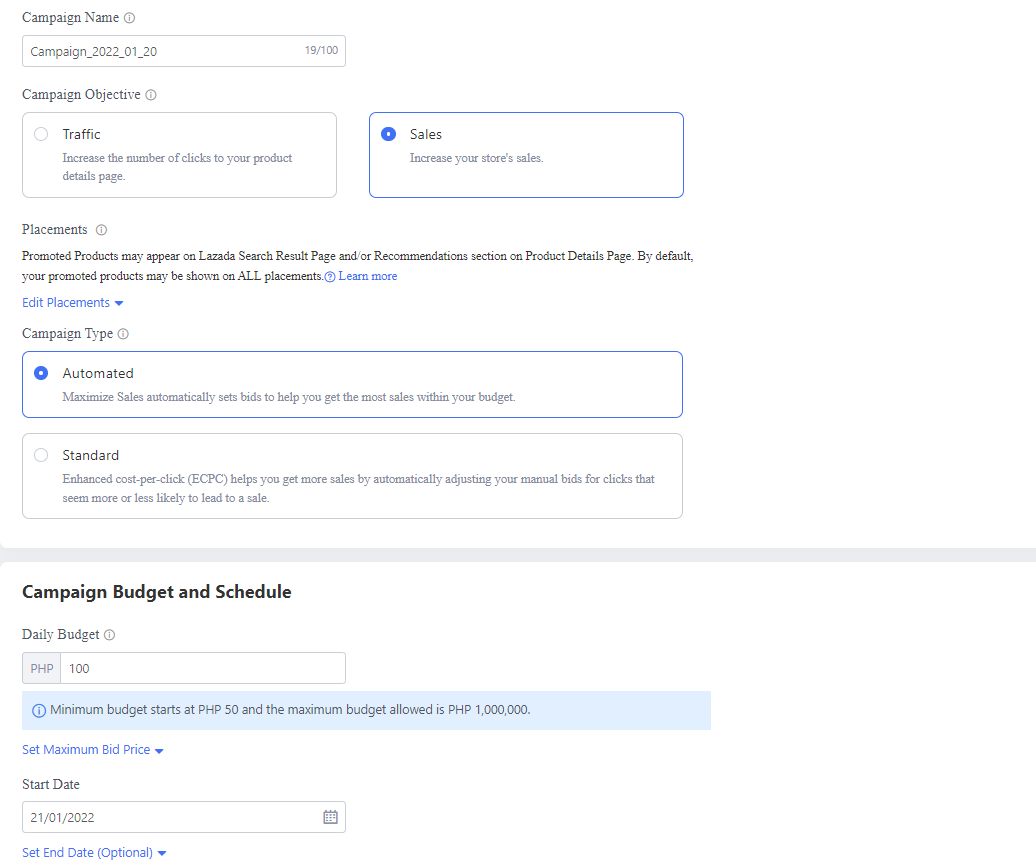Select the Sales objective radio button
This screenshot has width=1036, height=866.
point(388,134)
